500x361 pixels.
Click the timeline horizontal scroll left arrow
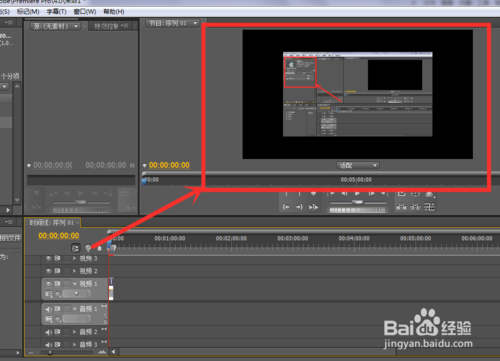(x=114, y=352)
